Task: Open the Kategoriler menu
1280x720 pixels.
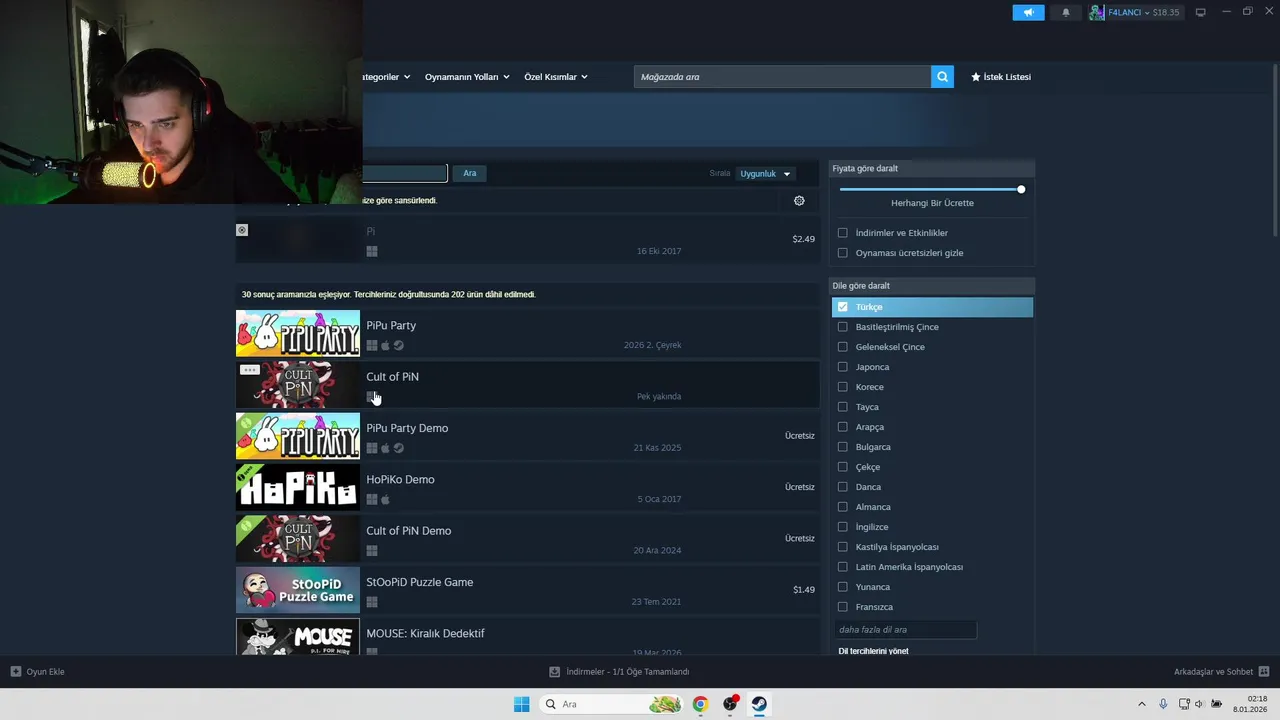Action: tap(386, 77)
